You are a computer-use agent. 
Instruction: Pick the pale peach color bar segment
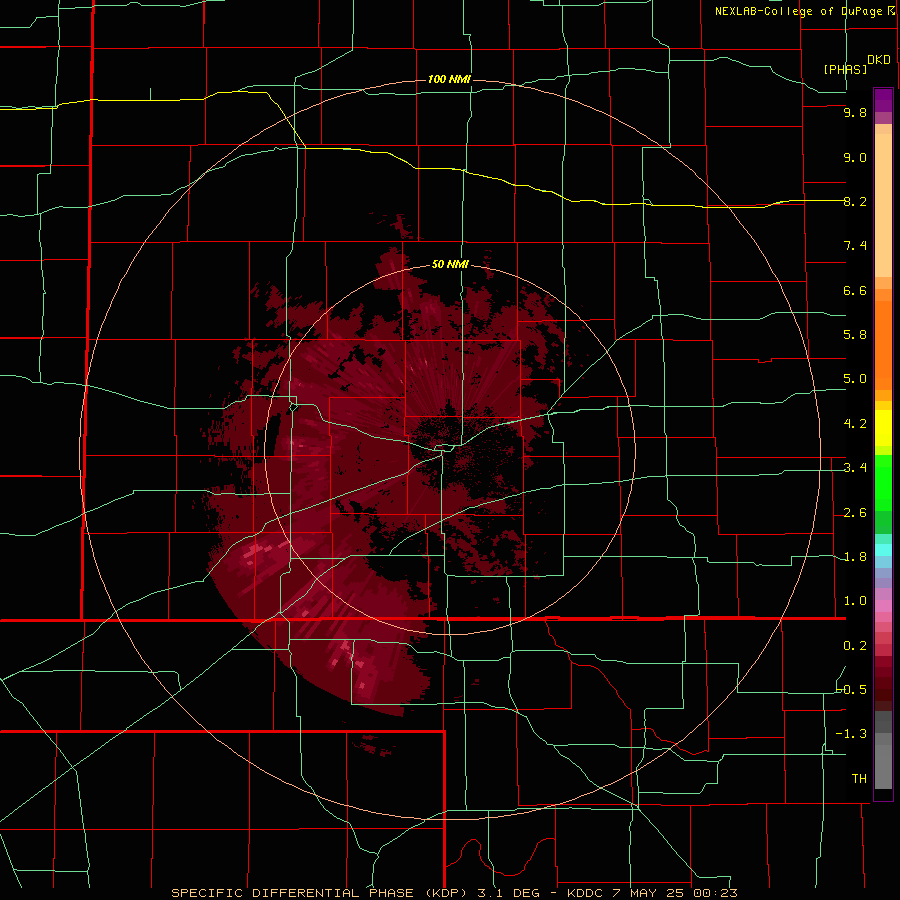883,205
